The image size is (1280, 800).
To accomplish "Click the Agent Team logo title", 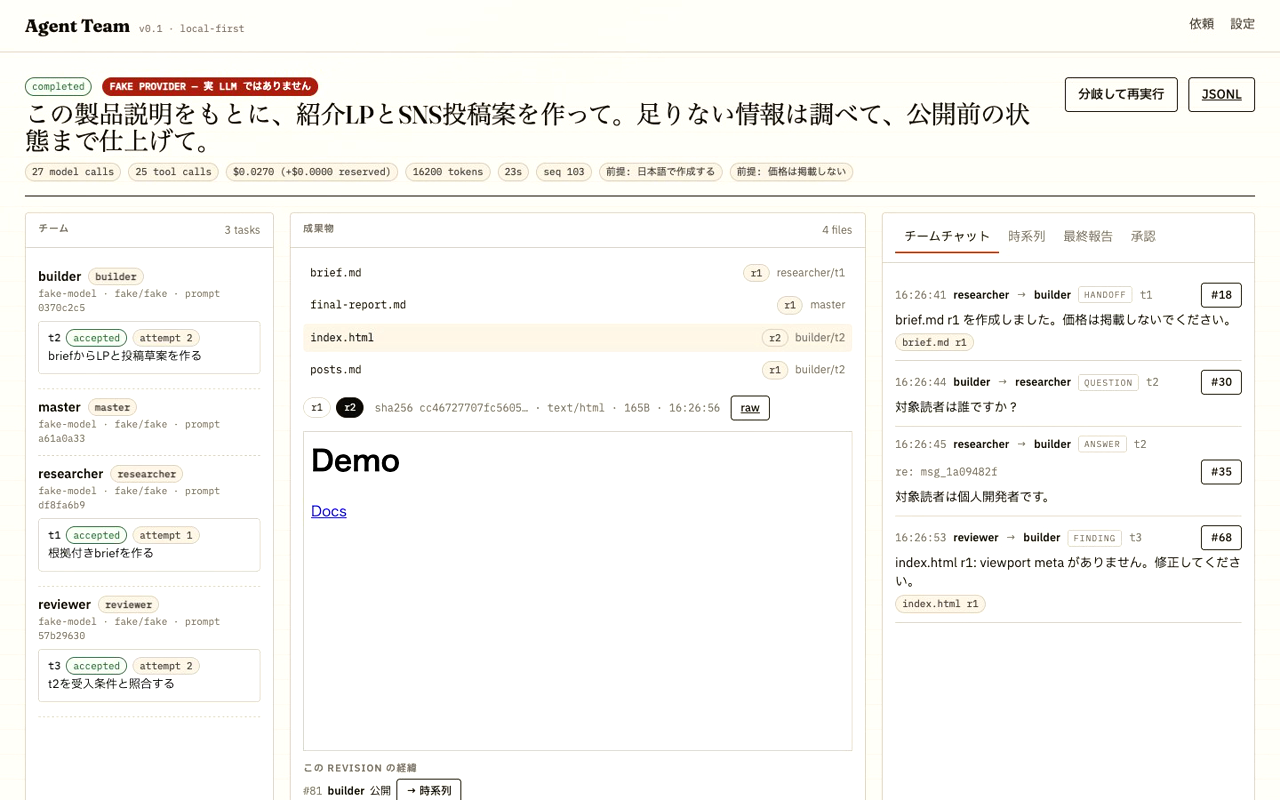I will tap(77, 27).
